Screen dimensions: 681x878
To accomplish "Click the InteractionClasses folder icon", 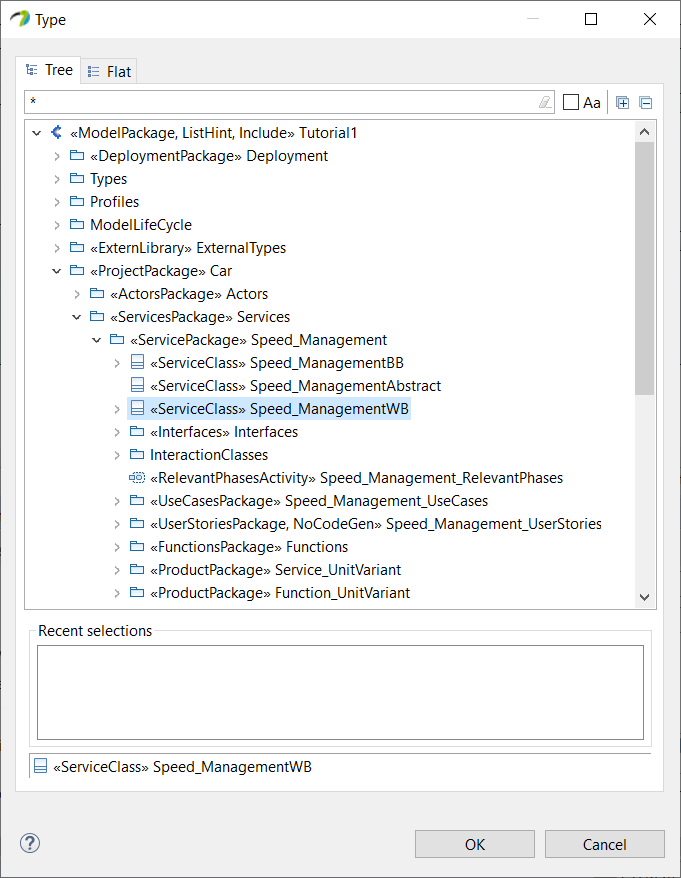I will point(137,454).
